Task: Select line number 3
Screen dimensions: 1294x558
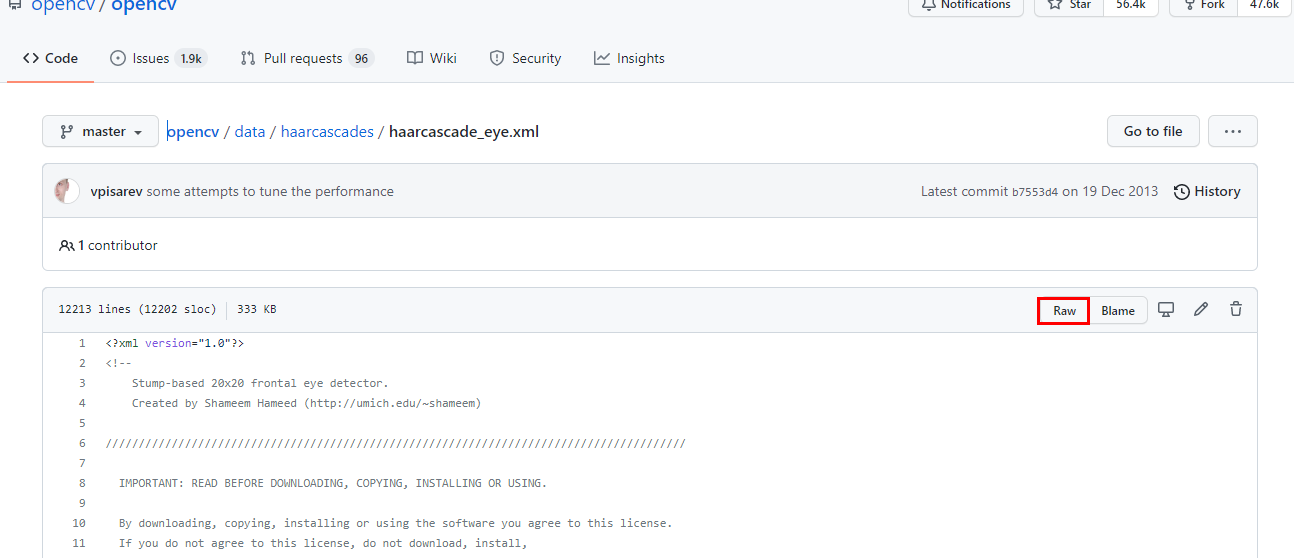Action: [x=82, y=383]
